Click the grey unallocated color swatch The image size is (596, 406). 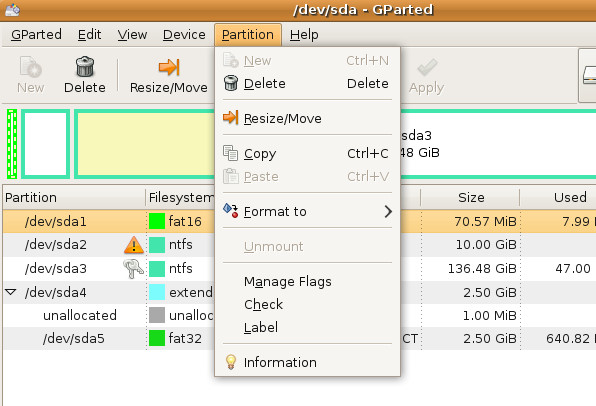tap(157, 315)
